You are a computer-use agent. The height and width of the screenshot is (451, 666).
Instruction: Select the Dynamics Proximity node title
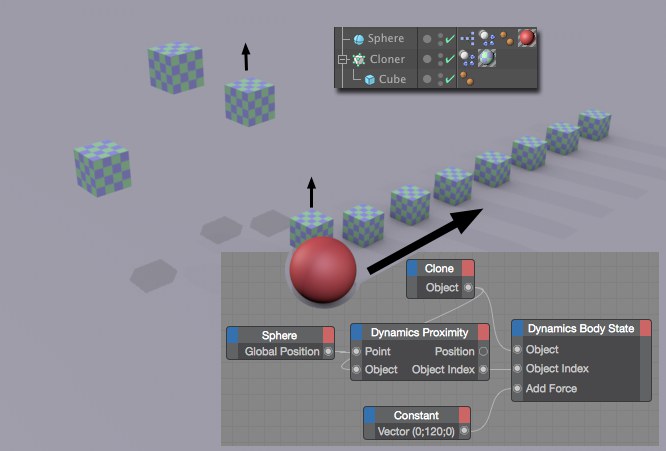click(x=420, y=332)
